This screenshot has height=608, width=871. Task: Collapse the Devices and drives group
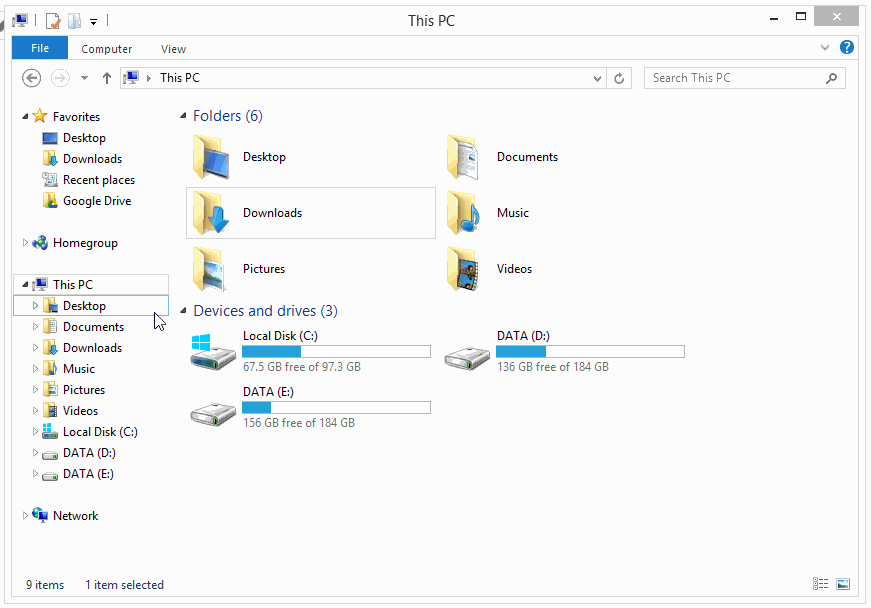click(x=183, y=311)
